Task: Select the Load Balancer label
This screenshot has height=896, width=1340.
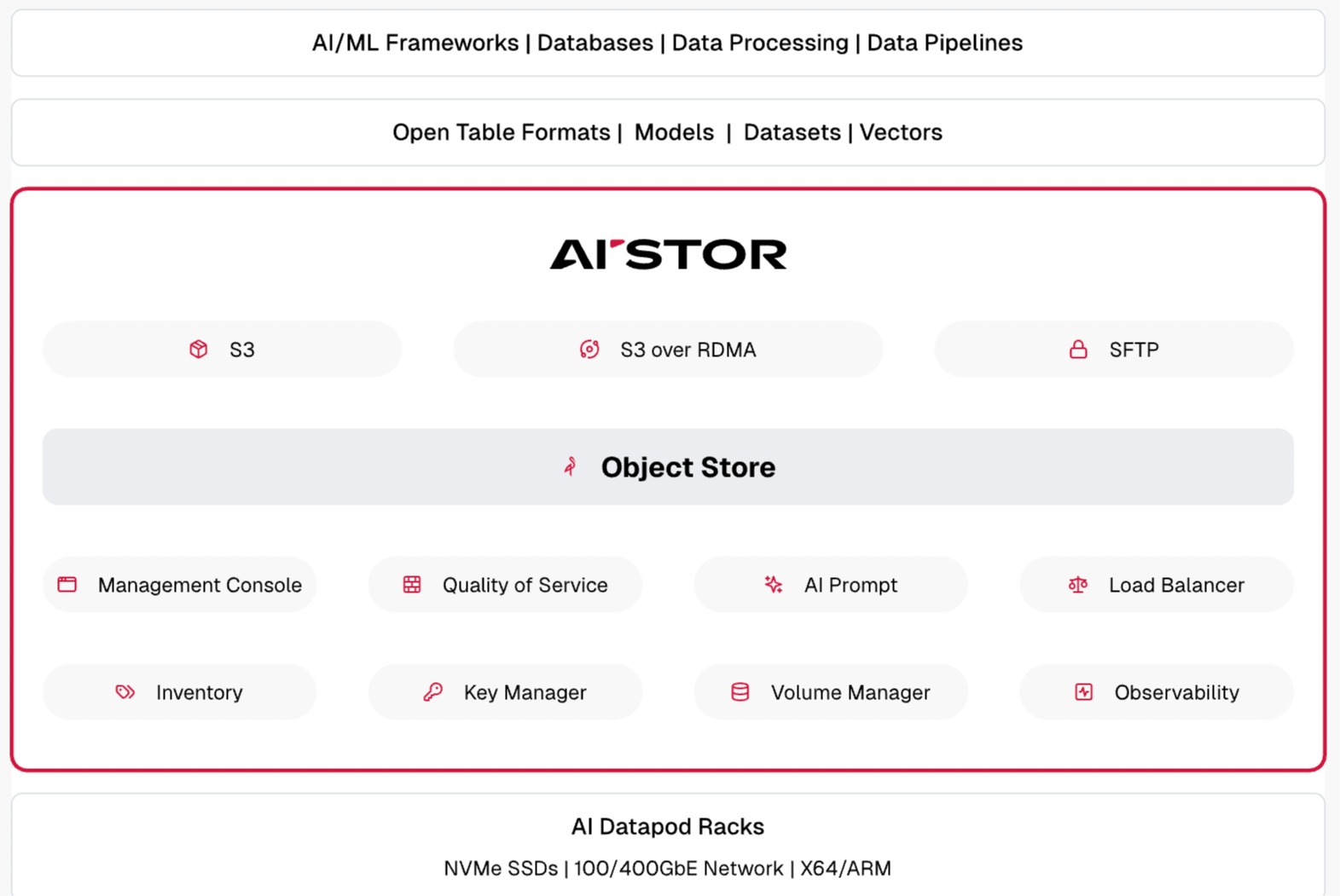Action: click(1176, 585)
